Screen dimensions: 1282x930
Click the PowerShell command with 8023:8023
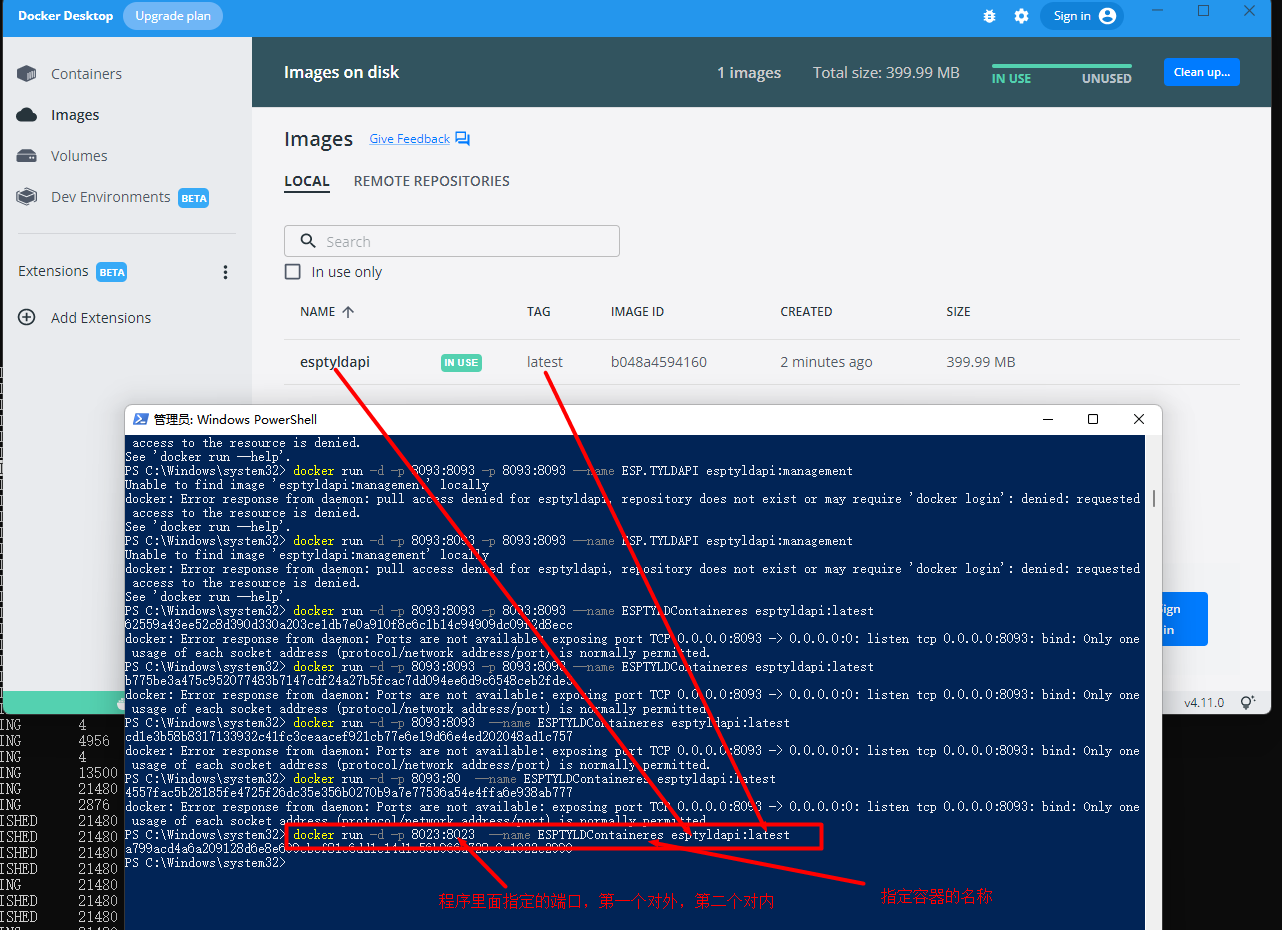pos(542,835)
